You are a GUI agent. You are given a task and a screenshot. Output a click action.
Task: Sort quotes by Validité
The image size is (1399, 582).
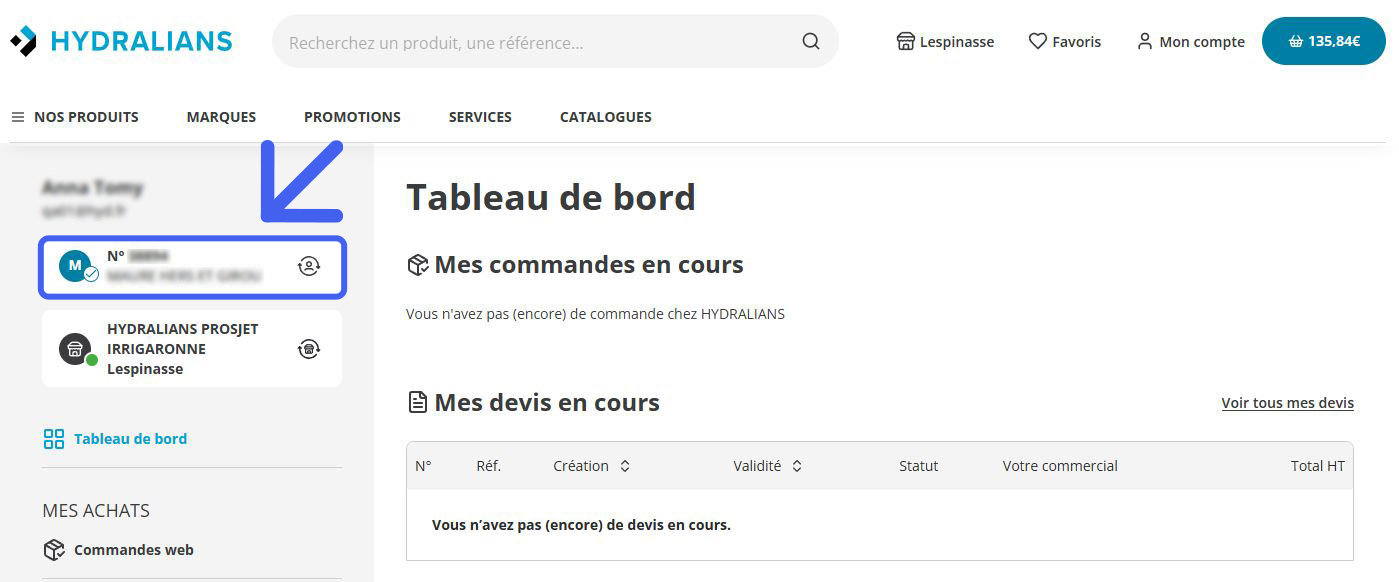(768, 466)
